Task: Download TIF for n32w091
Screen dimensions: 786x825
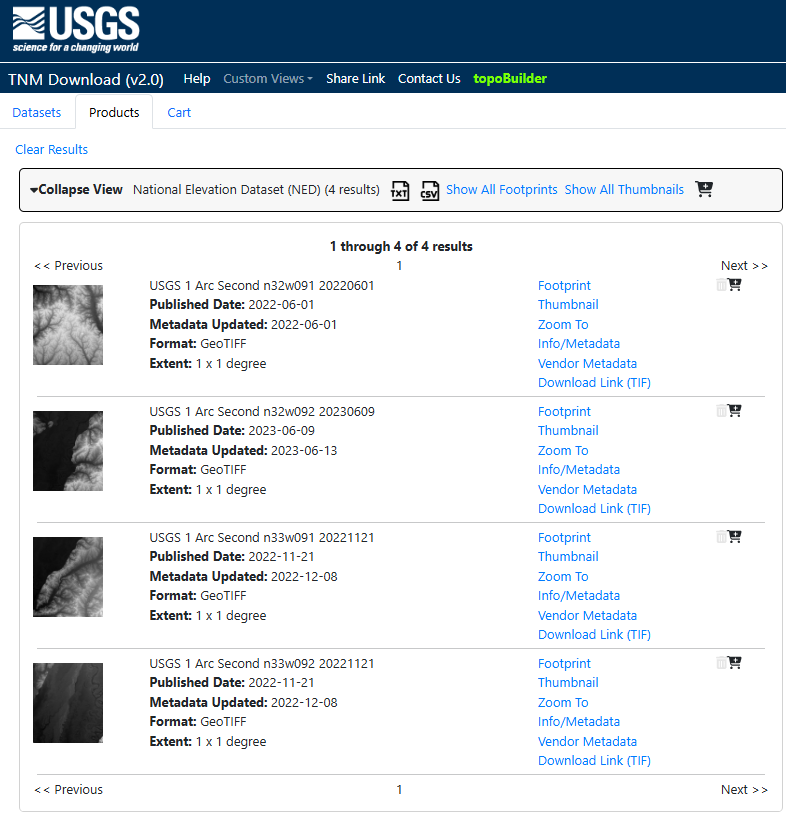Action: tap(594, 383)
